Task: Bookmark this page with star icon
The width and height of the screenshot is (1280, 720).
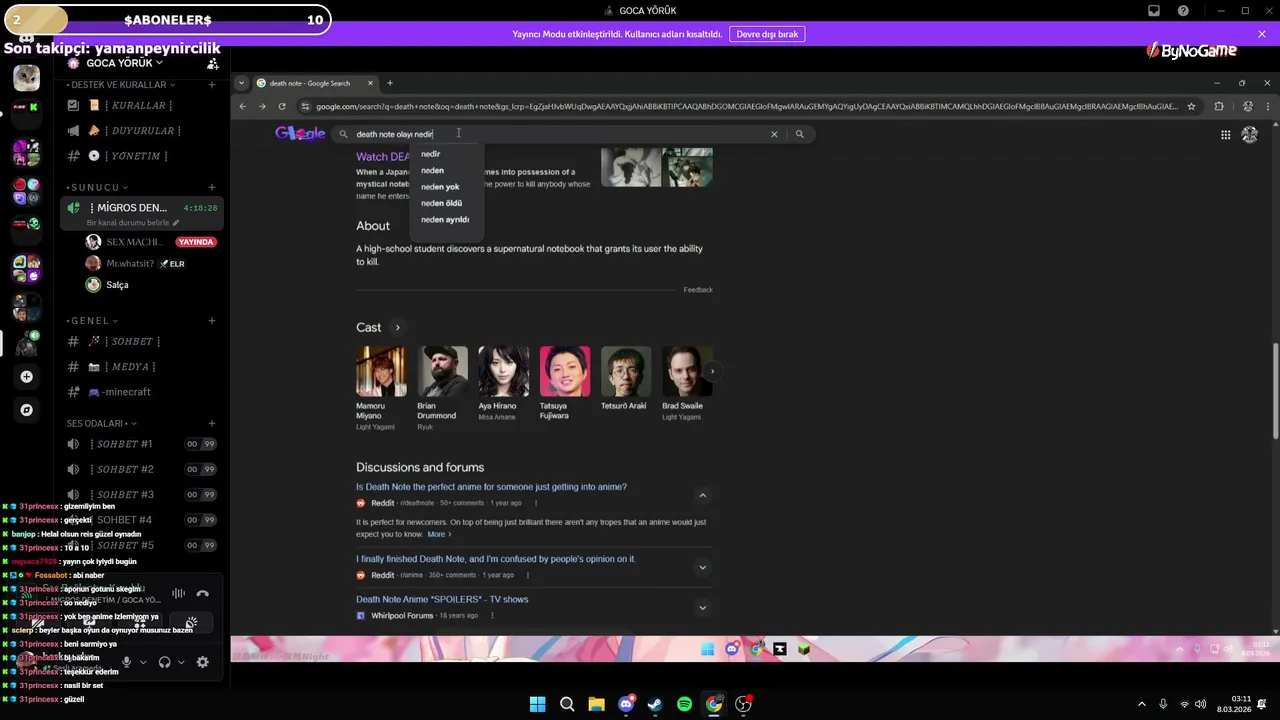Action: (1191, 106)
